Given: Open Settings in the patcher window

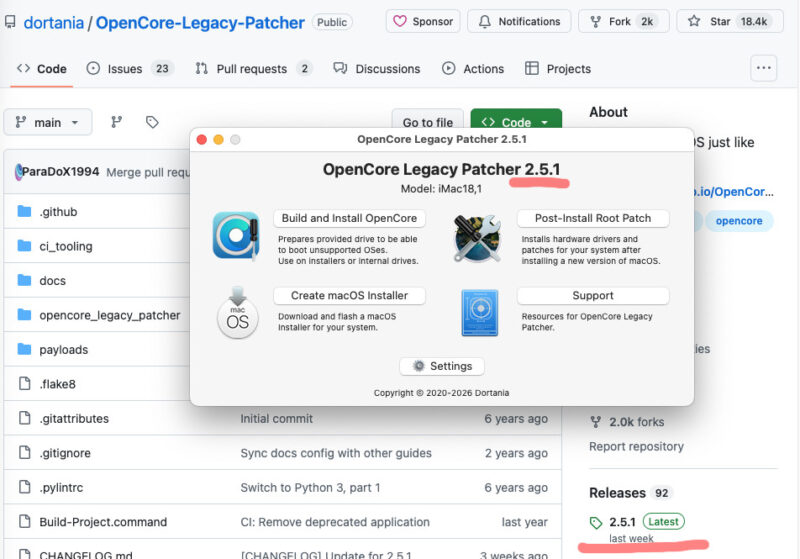Looking at the screenshot, I should point(442,366).
